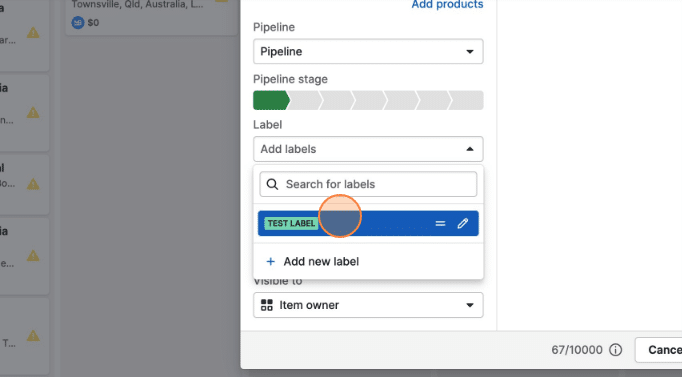
Task: Edit TEST LABEL with the pencil icon
Action: point(463,224)
